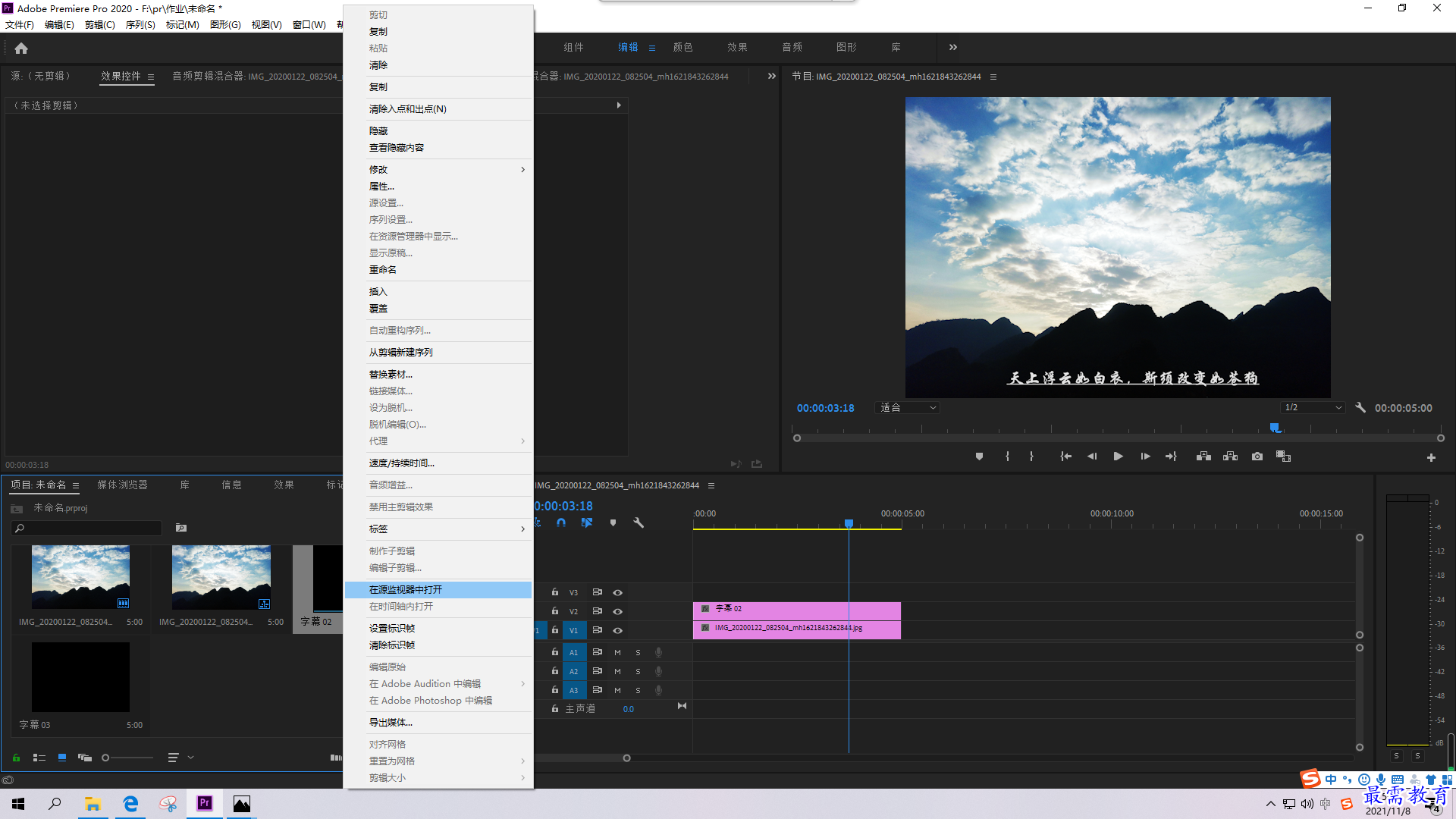Open the sort icons menu in Project panel
Viewport: 1456px width, 819px height.
173,758
